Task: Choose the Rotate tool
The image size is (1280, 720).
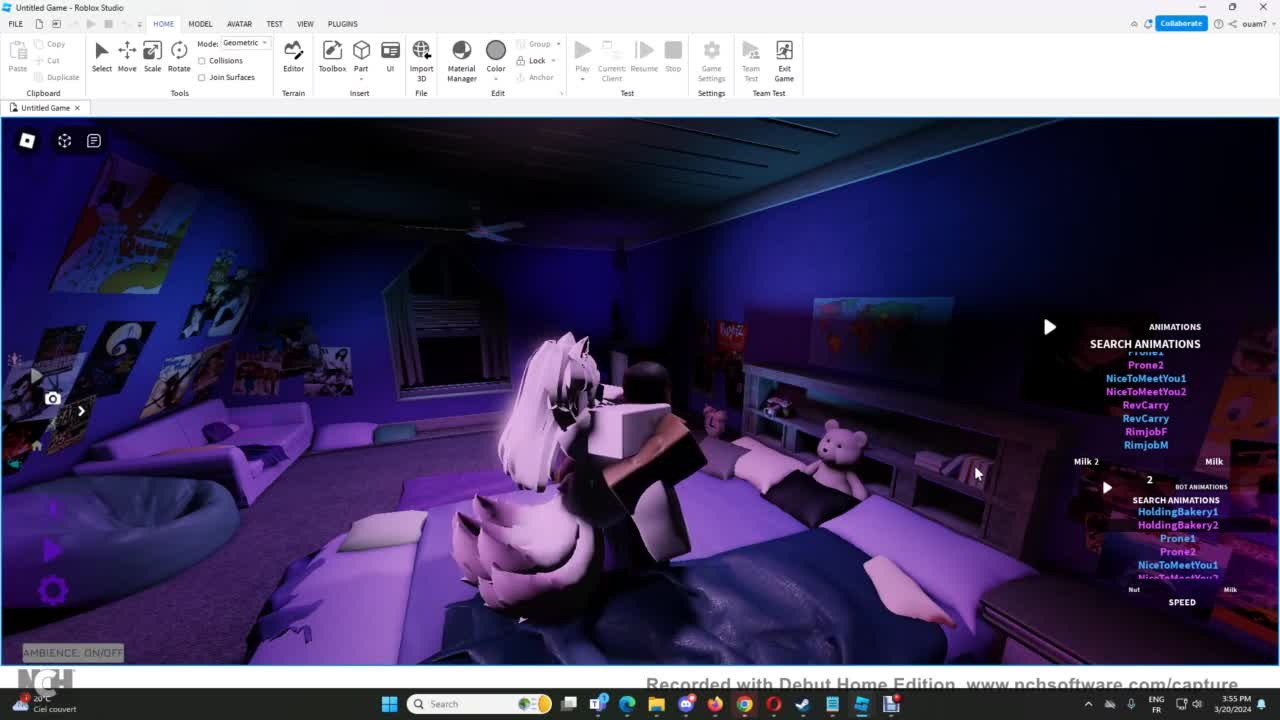Action: coord(179,56)
